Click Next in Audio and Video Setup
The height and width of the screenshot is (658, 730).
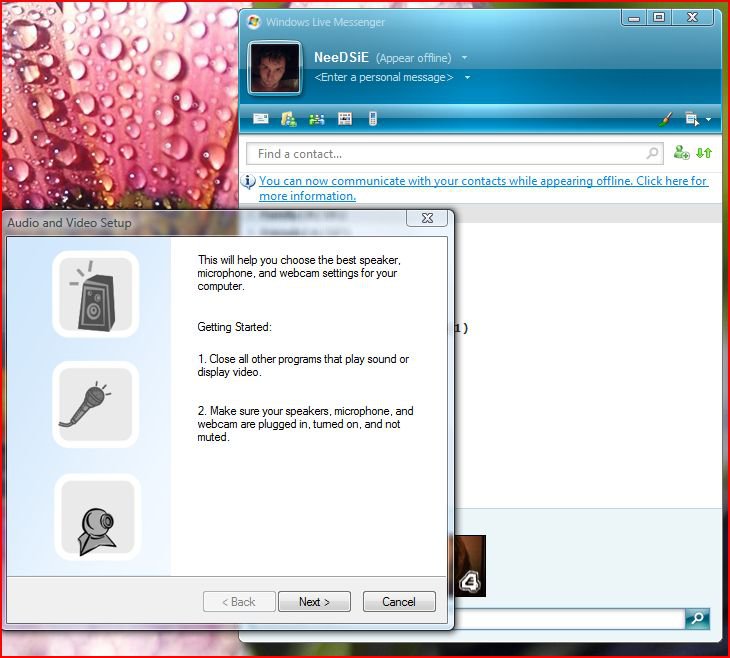(314, 602)
